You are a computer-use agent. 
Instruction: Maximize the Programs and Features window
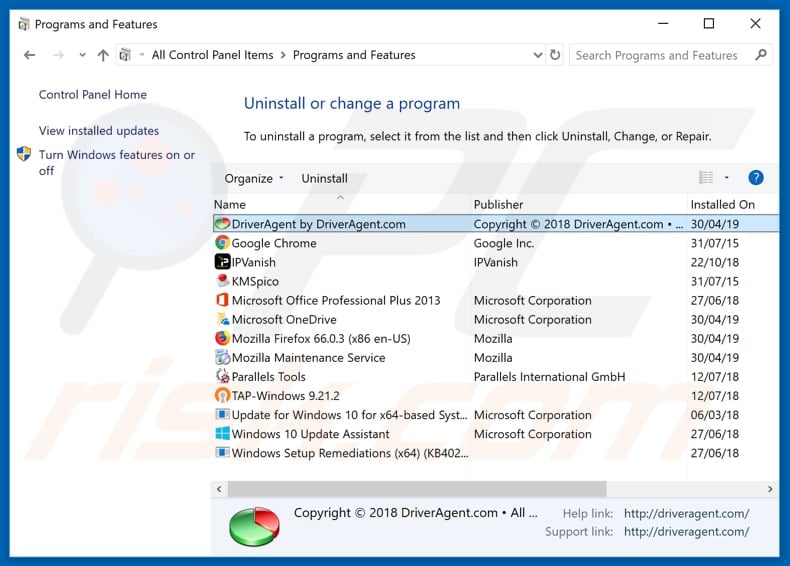[x=709, y=23]
